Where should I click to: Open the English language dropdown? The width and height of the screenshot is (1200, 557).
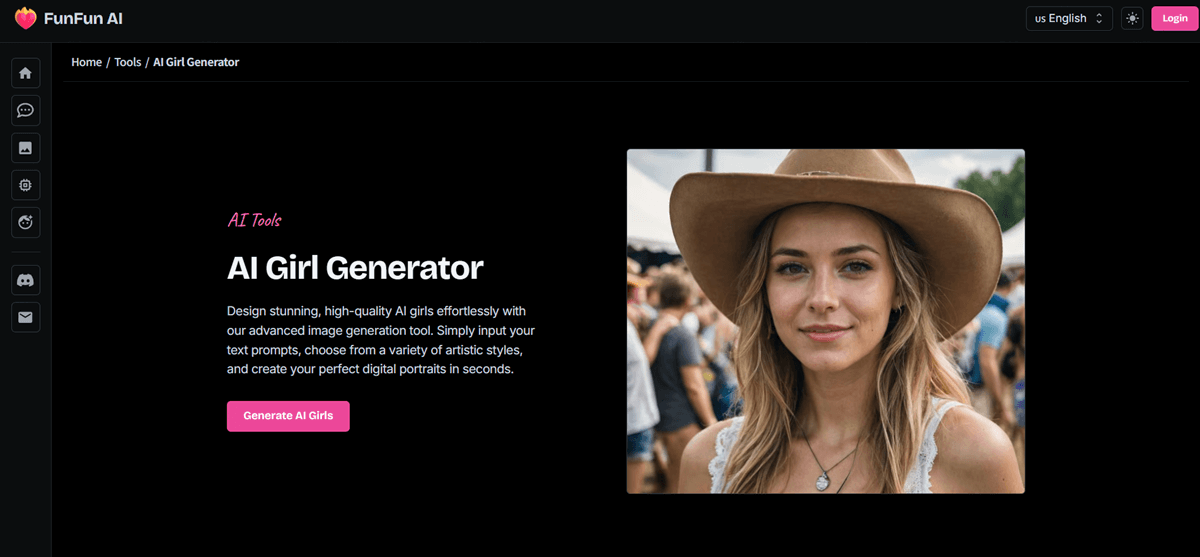[1069, 18]
